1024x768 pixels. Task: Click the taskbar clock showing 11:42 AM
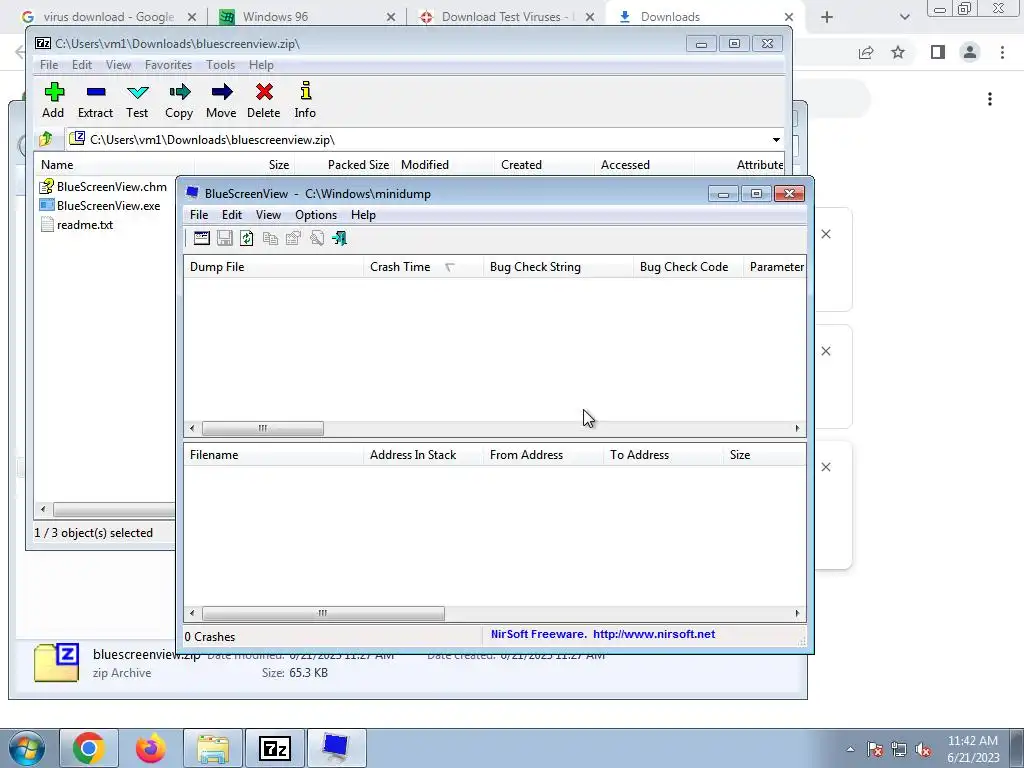coord(973,749)
